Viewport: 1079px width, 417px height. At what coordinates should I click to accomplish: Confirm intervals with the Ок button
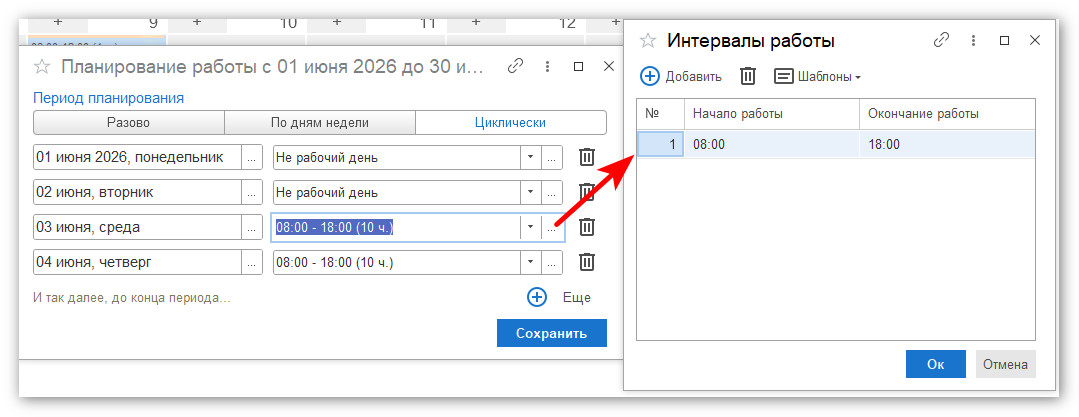click(936, 364)
